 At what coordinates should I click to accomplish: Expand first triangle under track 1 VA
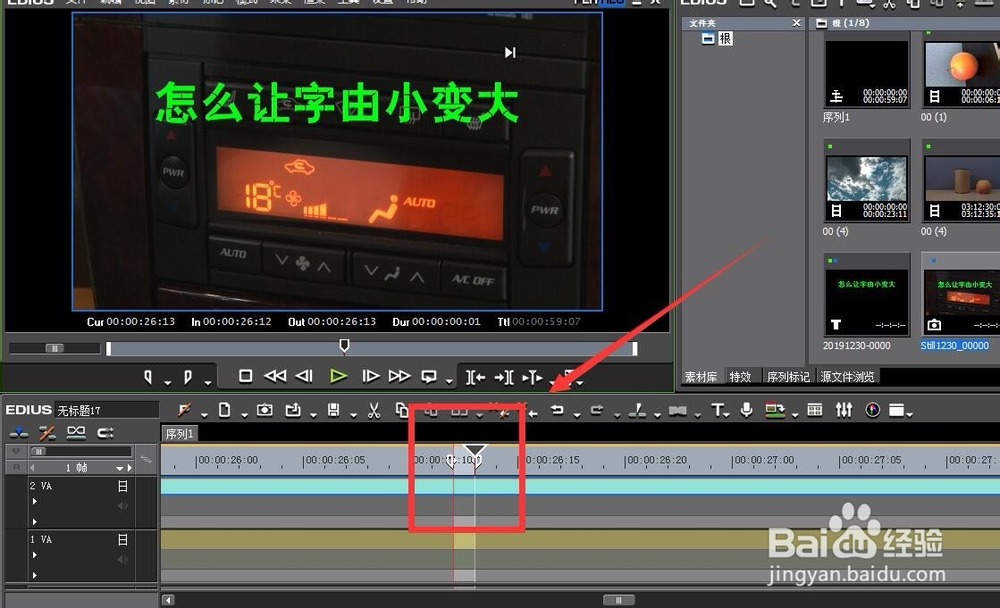point(34,555)
